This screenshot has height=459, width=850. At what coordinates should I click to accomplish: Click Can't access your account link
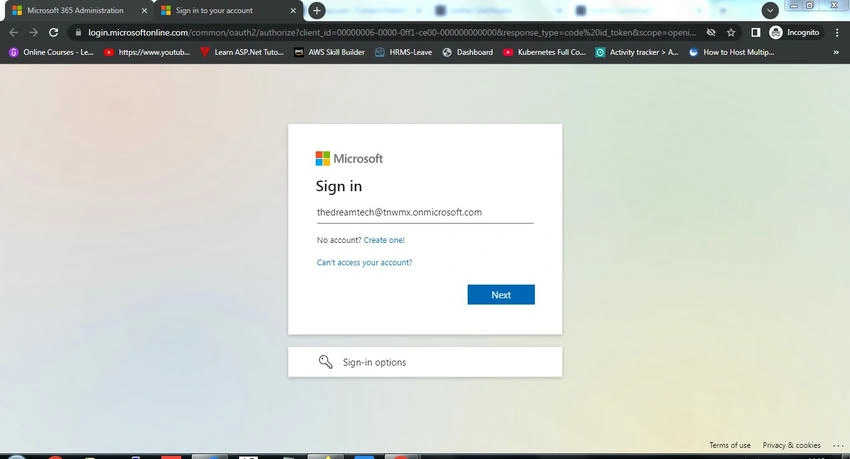364,262
